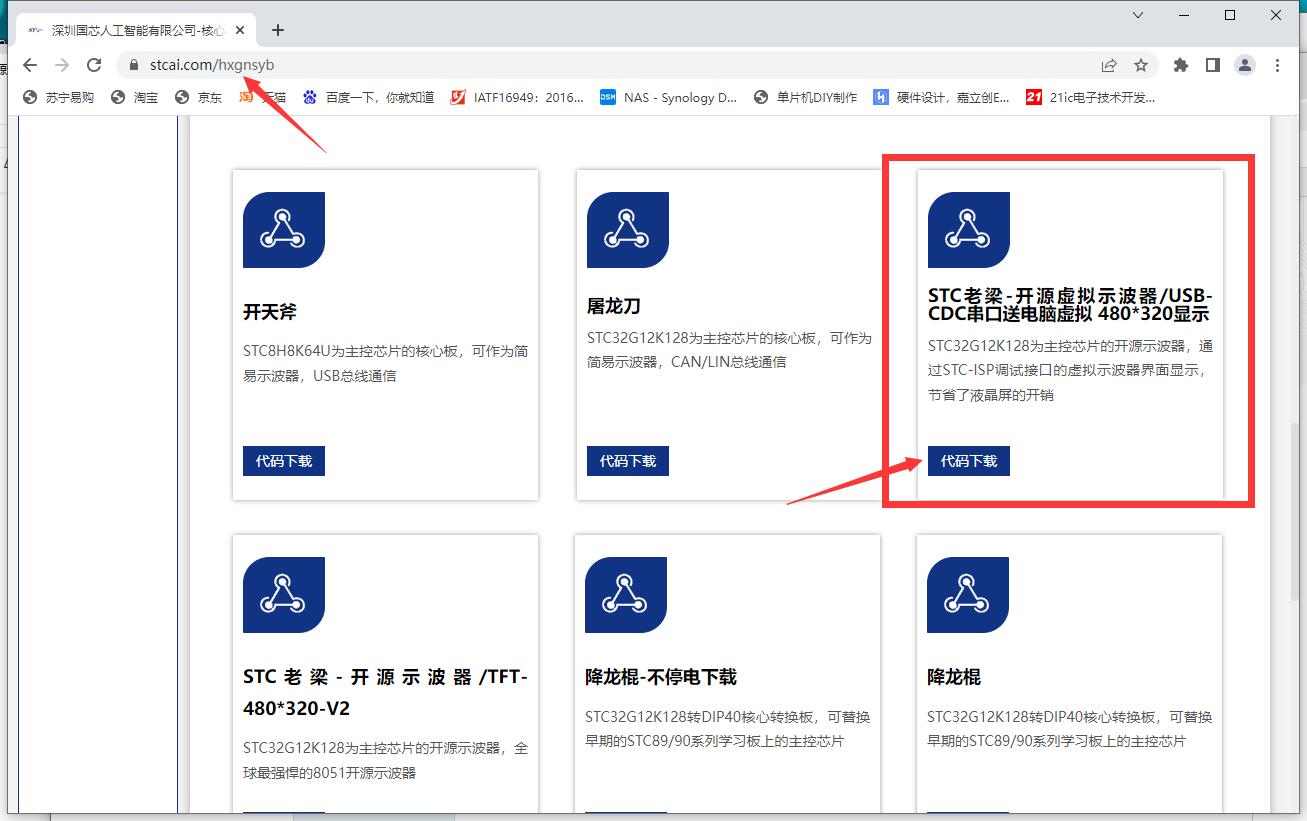This screenshot has height=821, width=1307.
Task: Click description mentioning STC-ISP调试接口
Action: coord(1070,370)
